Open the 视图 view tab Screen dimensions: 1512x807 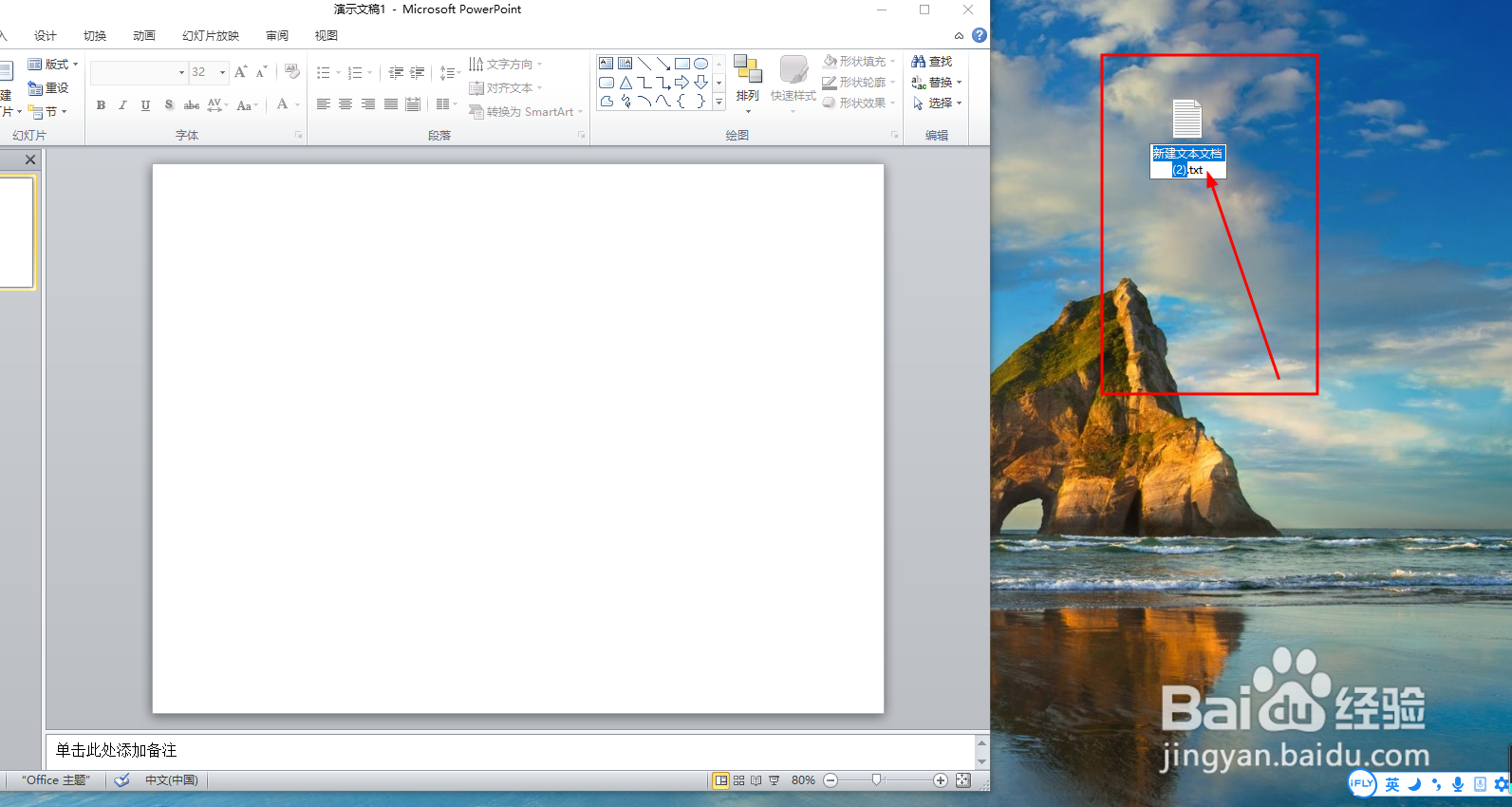(327, 36)
